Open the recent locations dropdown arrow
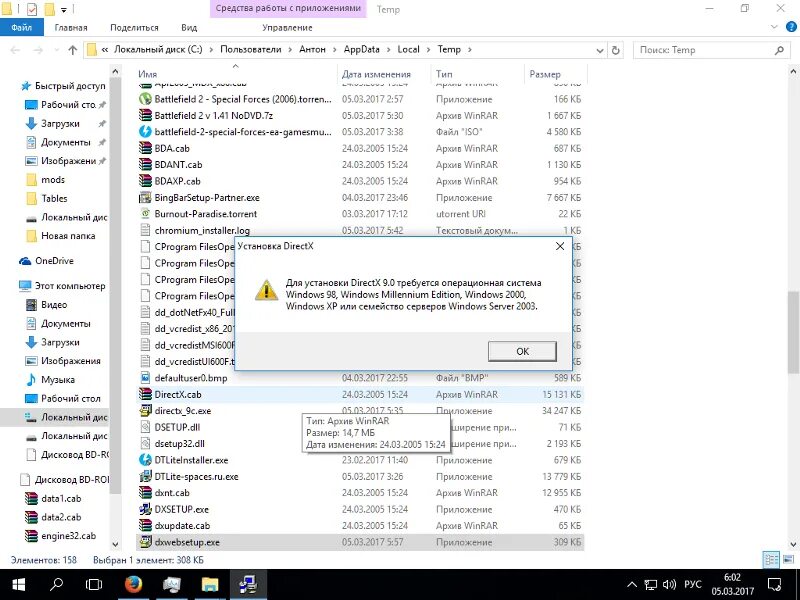Viewport: 800px width, 600px height. click(56, 50)
